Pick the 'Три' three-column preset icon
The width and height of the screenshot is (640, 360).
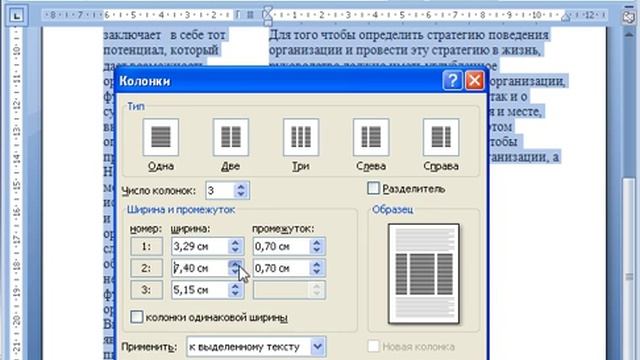[301, 137]
